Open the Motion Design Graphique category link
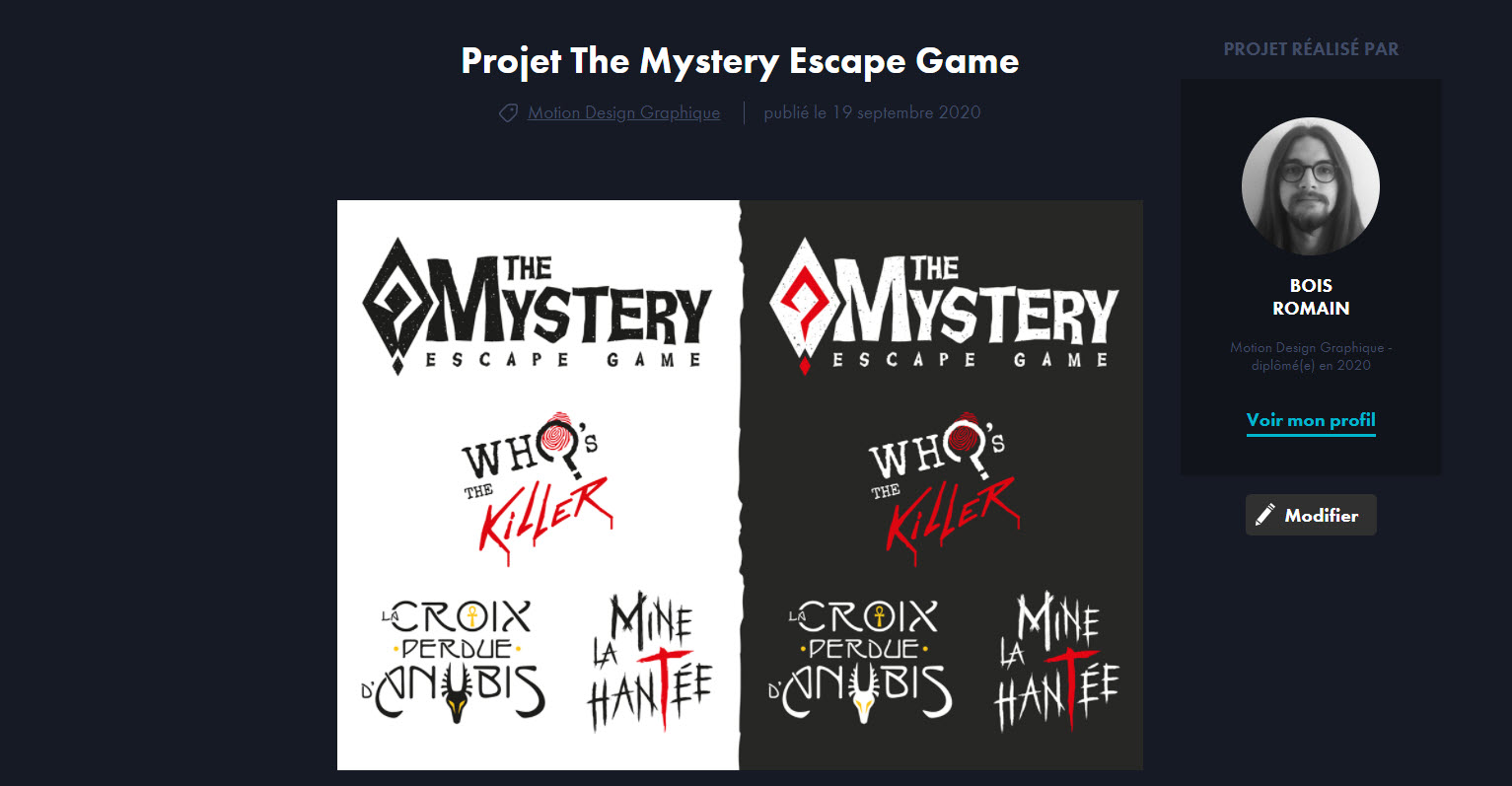The height and width of the screenshot is (786, 1512). (623, 112)
